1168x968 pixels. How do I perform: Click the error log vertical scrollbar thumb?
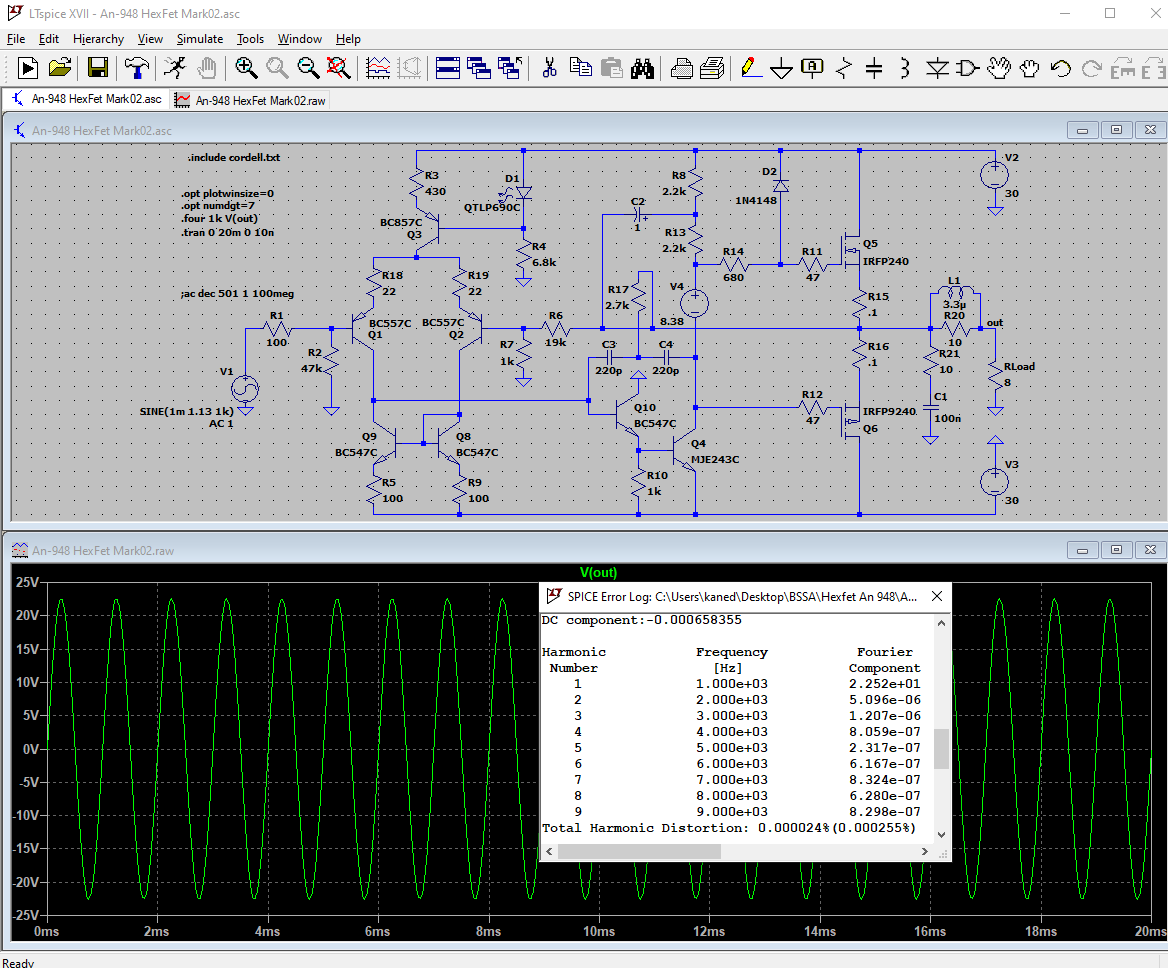click(x=941, y=748)
